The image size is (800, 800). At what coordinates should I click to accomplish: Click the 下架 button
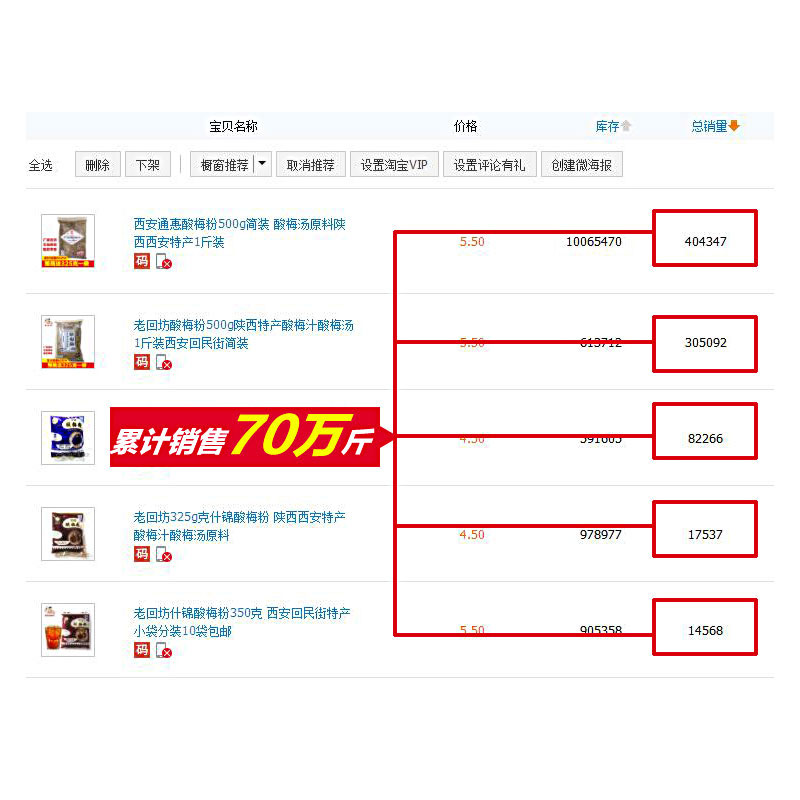(x=148, y=164)
